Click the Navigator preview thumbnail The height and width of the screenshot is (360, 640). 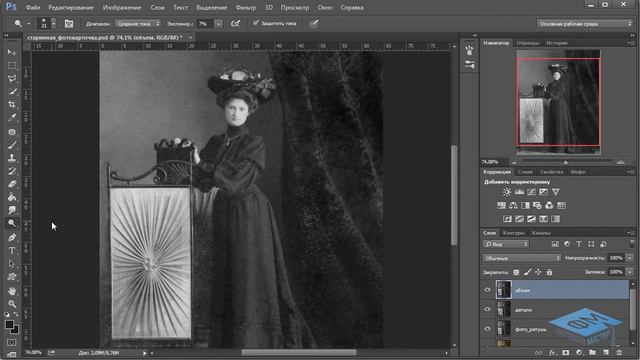558,102
